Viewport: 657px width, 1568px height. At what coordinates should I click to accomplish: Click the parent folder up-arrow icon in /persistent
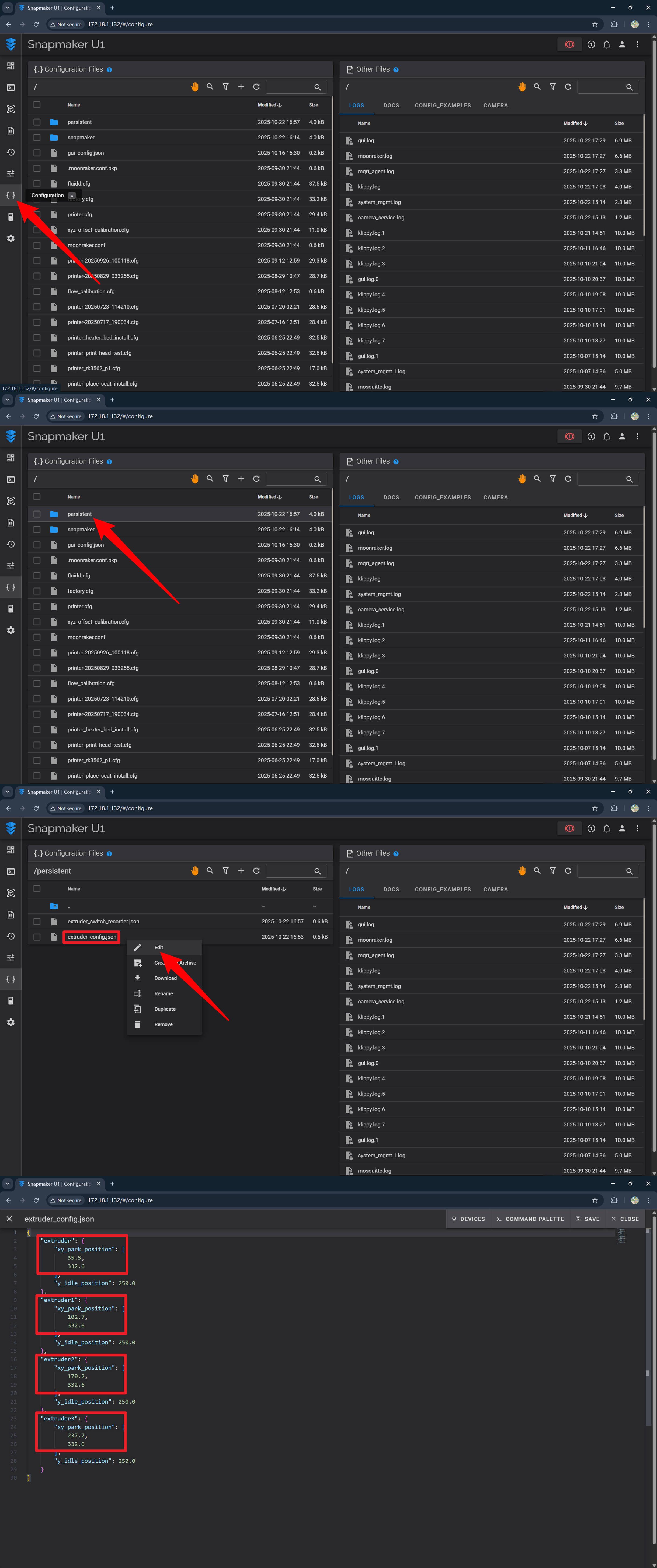coord(54,906)
